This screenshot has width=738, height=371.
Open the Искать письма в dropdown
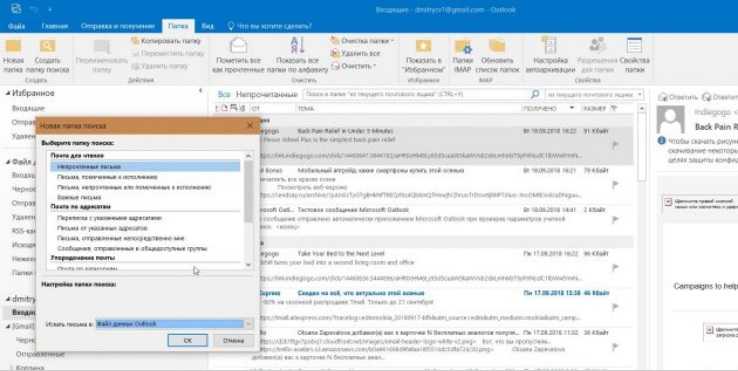tap(249, 324)
